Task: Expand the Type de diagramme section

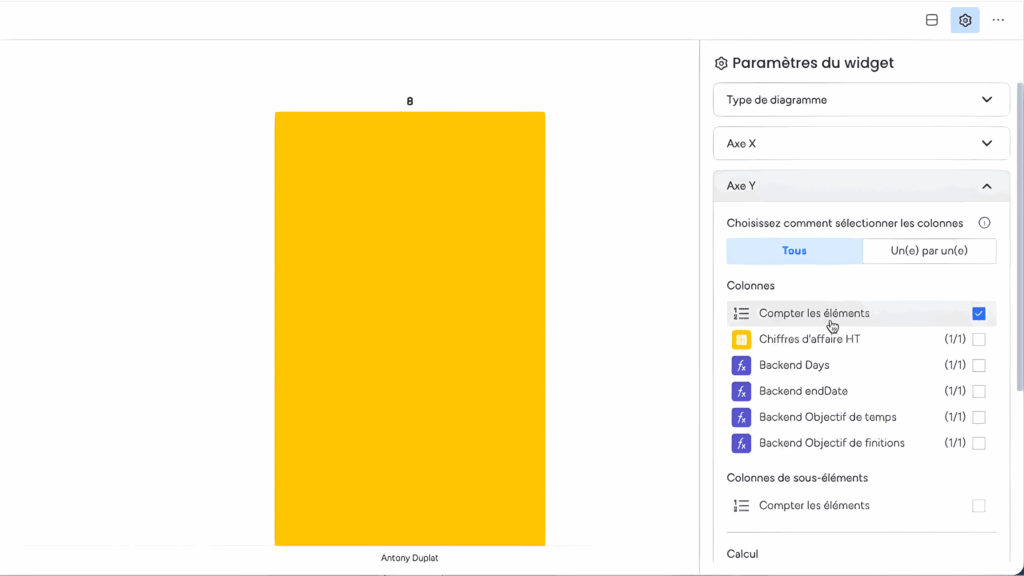Action: tap(861, 100)
